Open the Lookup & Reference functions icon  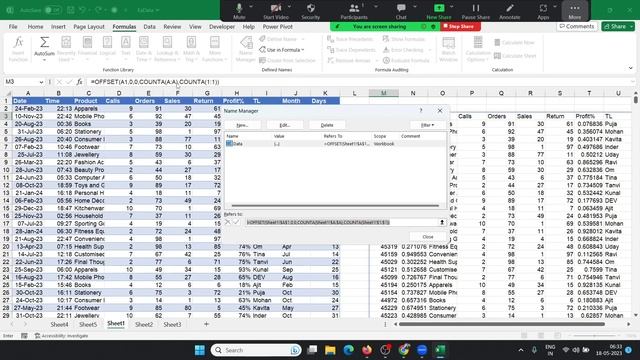[x=167, y=42]
